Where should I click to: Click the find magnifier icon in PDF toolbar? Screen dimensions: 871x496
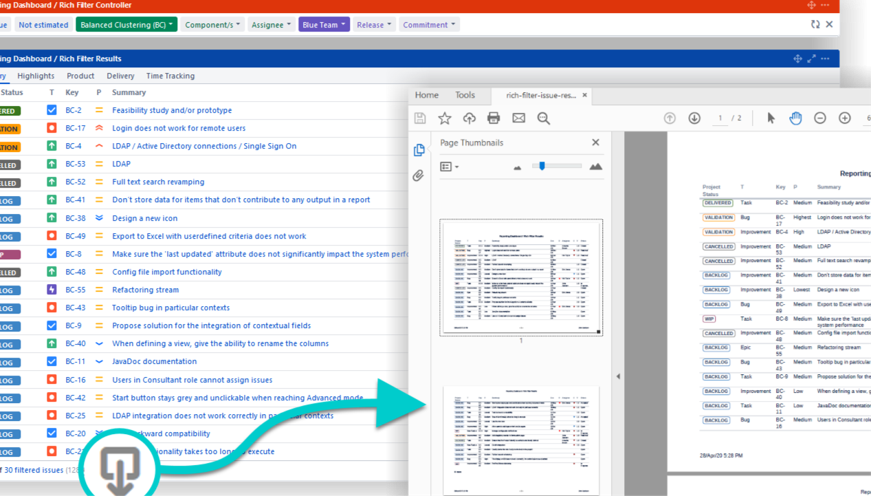(x=543, y=118)
